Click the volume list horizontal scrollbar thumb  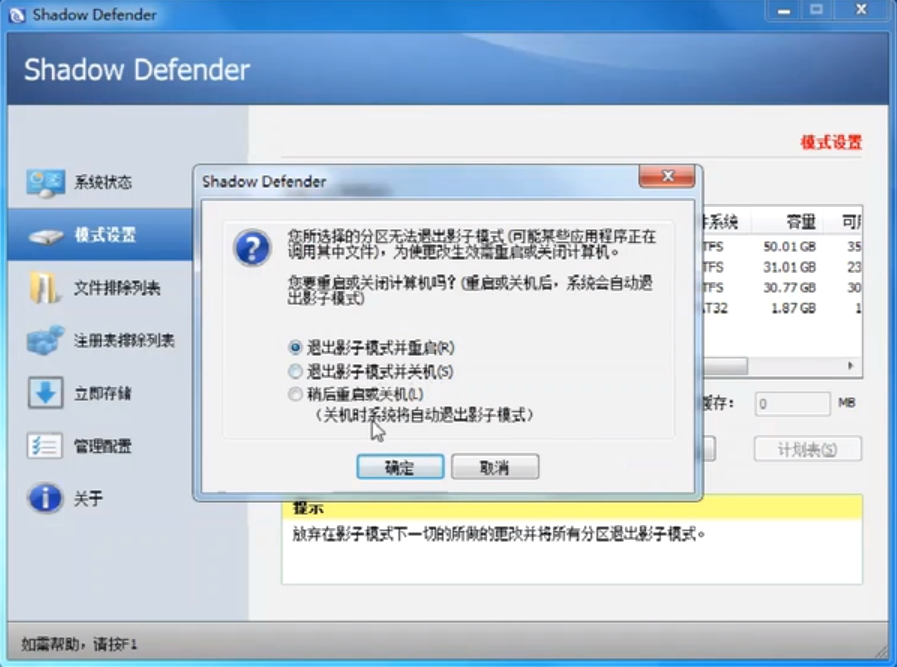[725, 366]
